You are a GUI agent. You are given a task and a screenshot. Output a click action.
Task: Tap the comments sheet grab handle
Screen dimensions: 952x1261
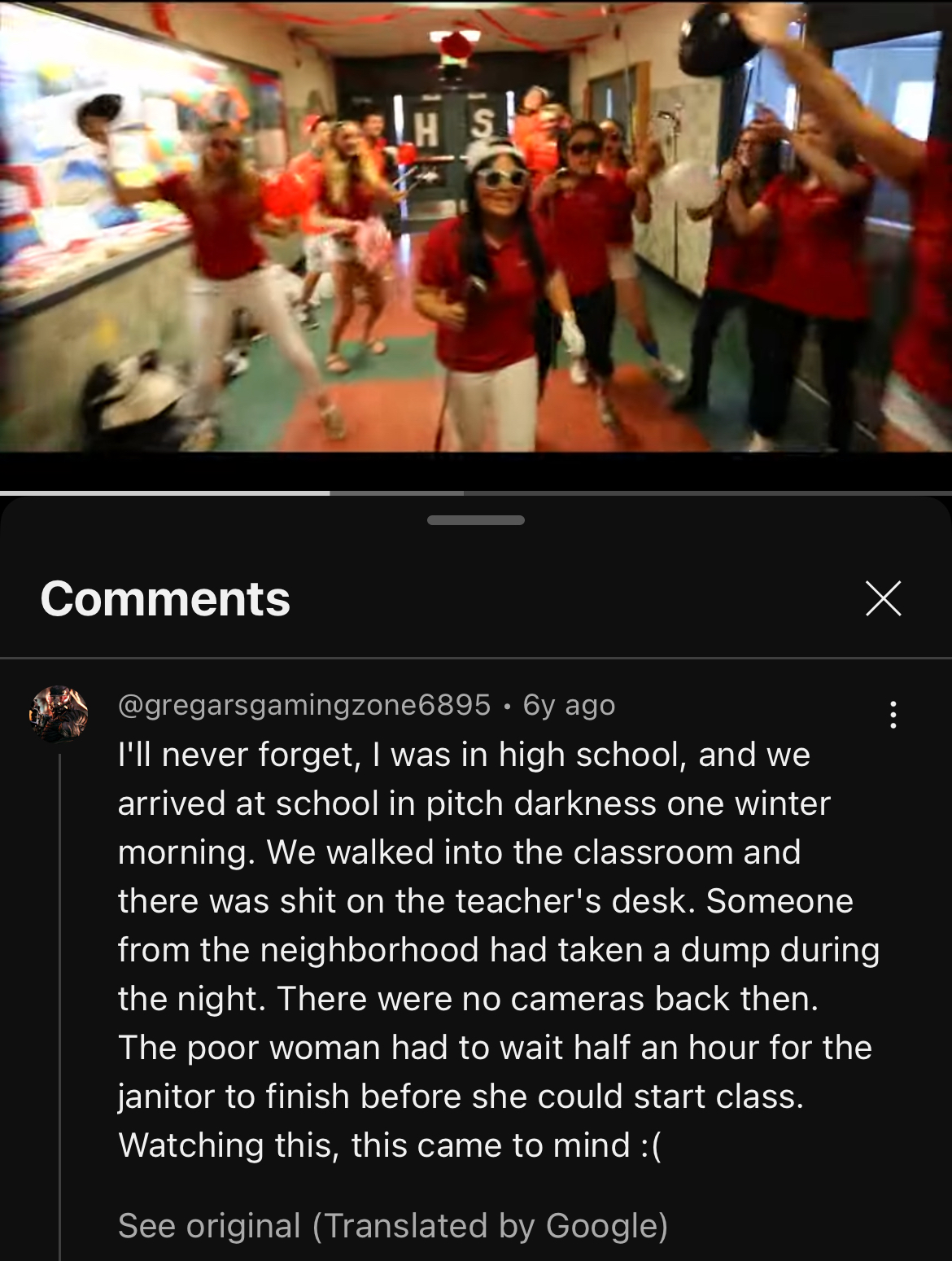coord(476,520)
